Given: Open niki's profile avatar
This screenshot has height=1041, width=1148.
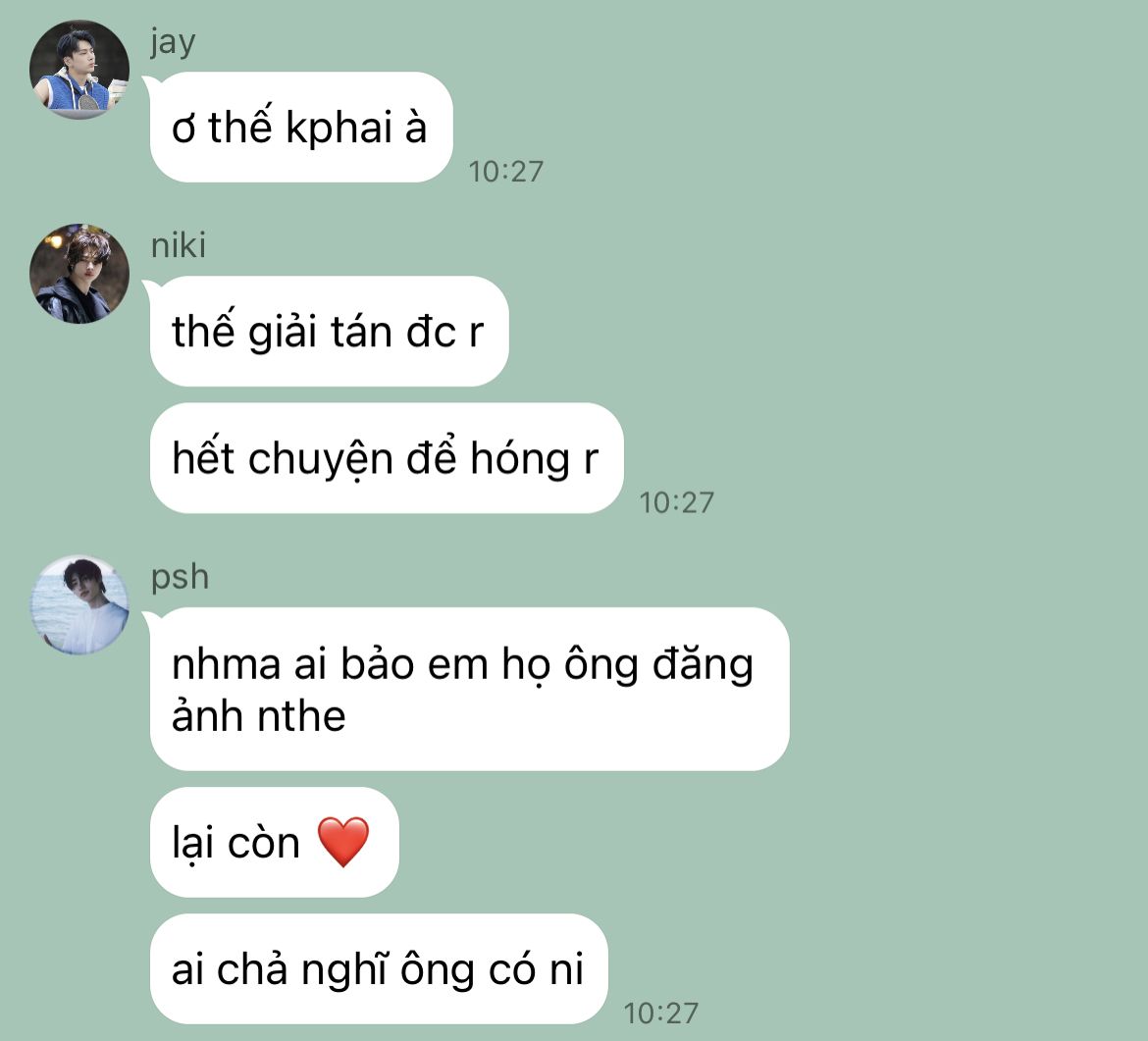Looking at the screenshot, I should 79,274.
